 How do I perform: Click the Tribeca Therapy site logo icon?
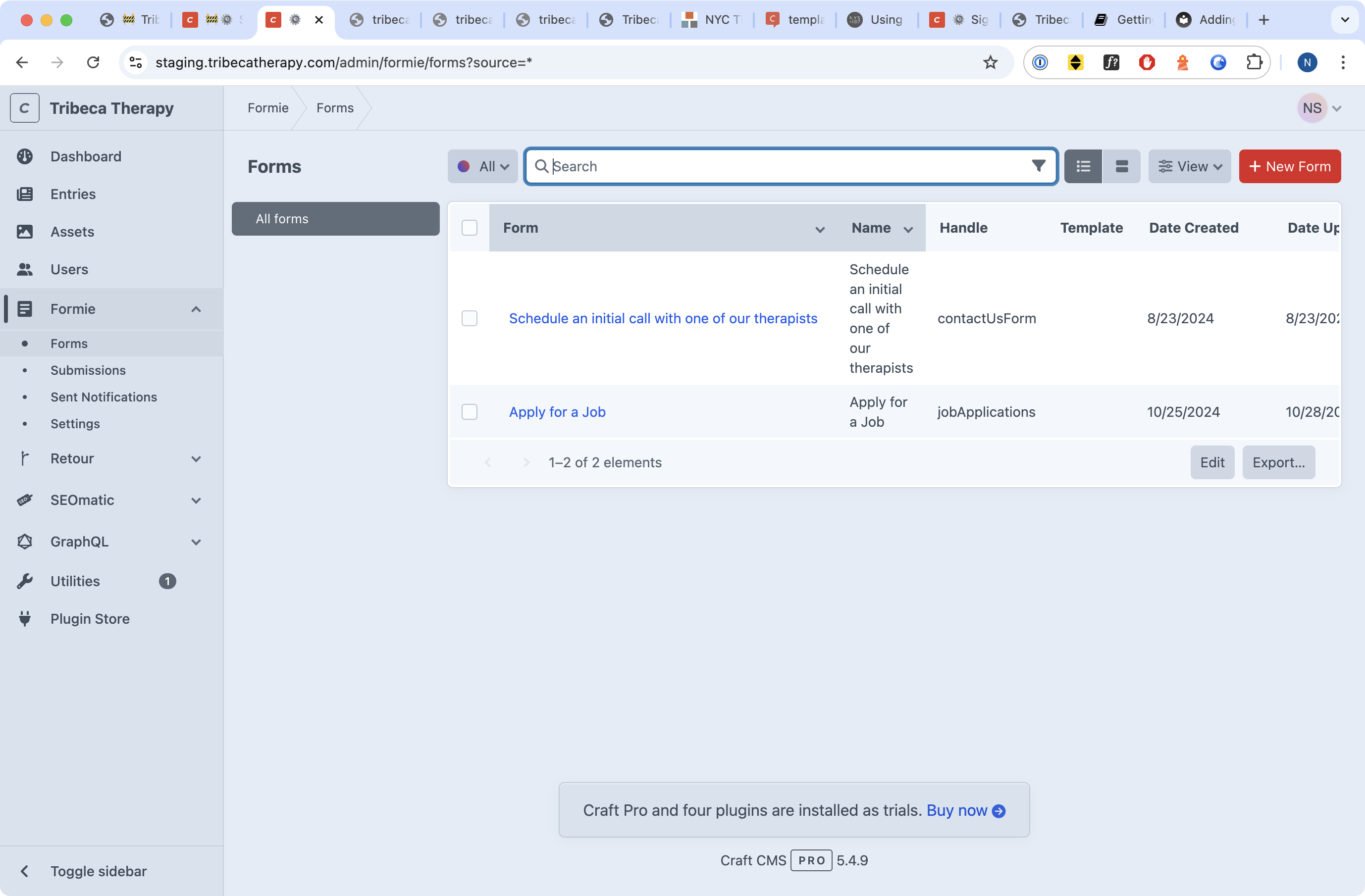25,108
